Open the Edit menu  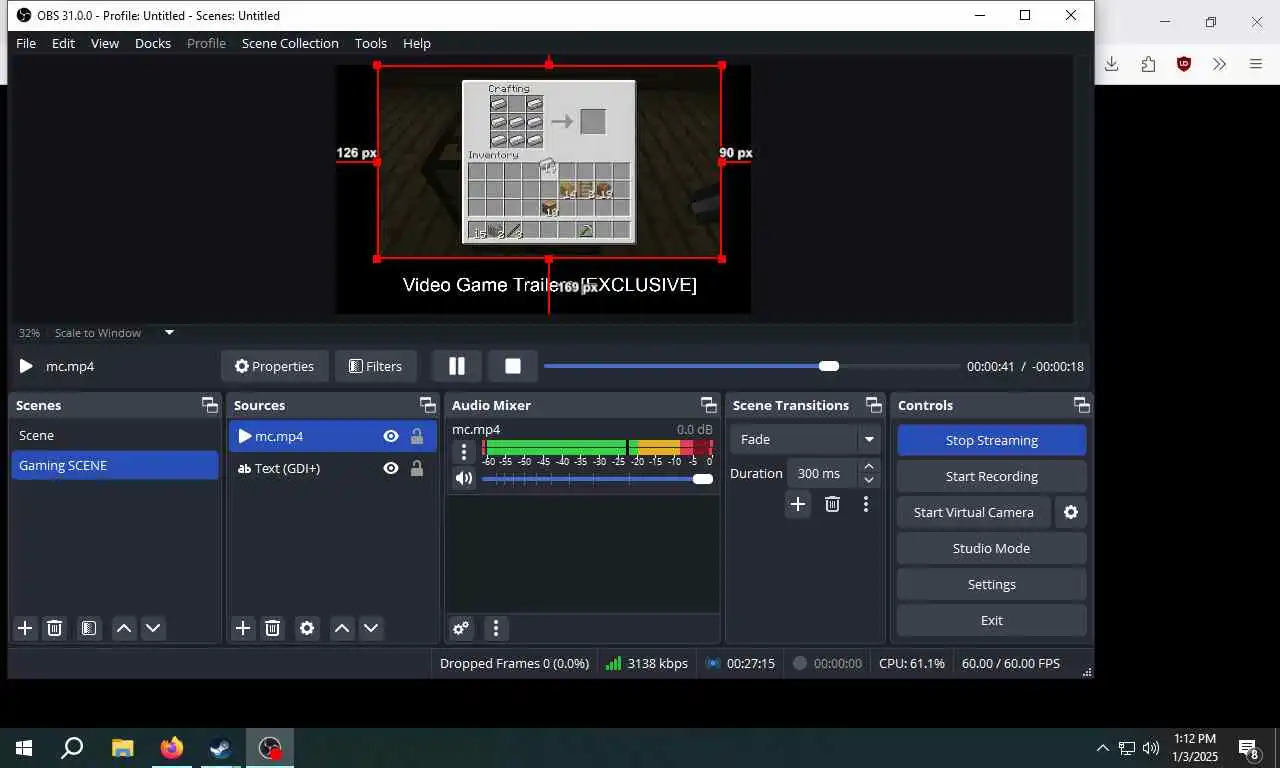63,43
